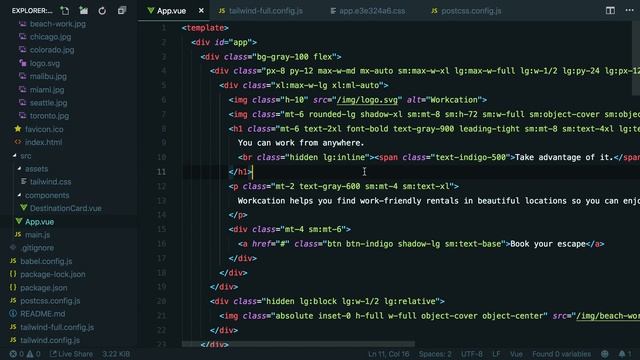The height and width of the screenshot is (360, 640).
Task: Change file encoding via UTF-8
Action: [x=471, y=354]
